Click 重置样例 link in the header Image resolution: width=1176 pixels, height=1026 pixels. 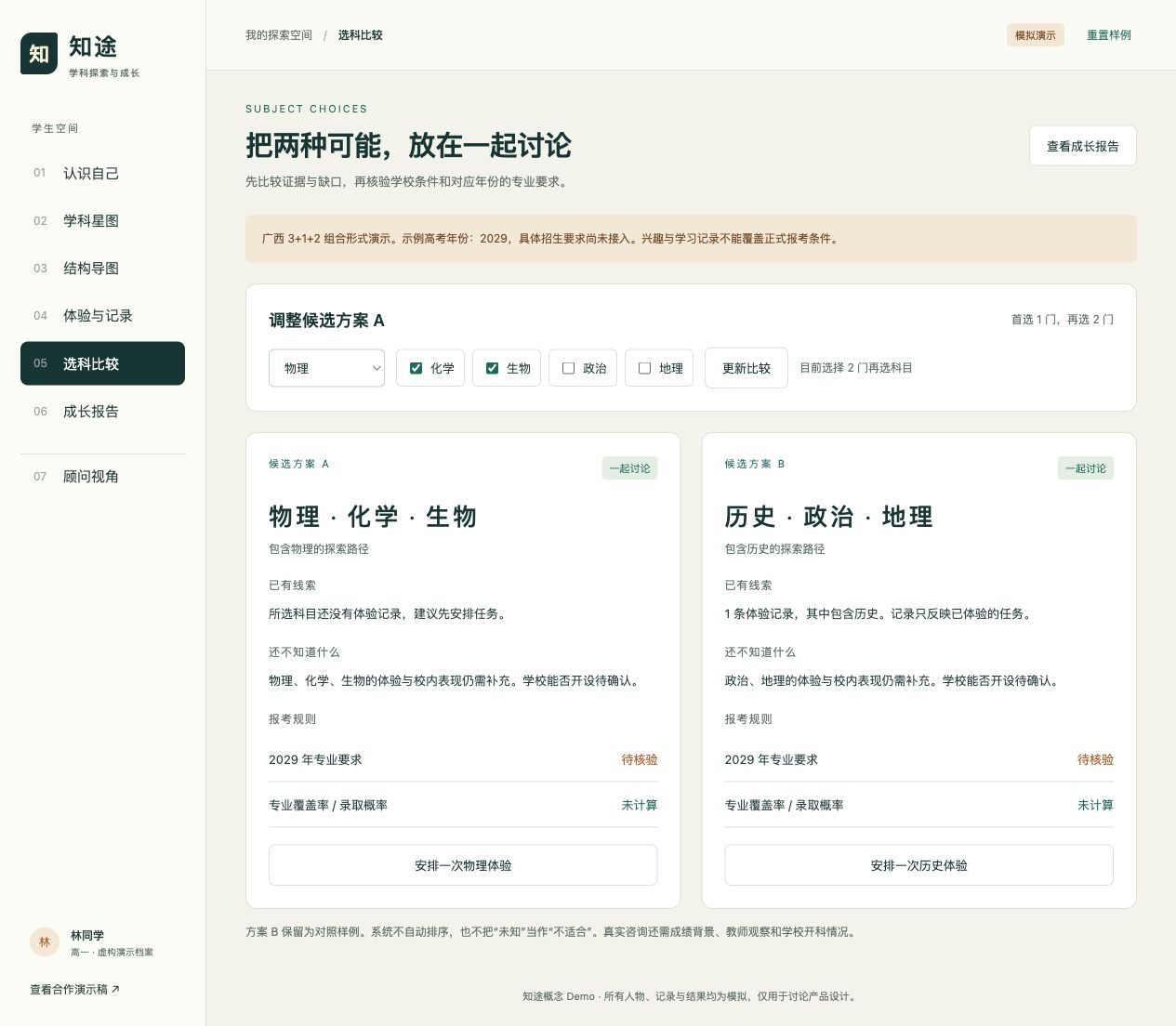point(1109,35)
